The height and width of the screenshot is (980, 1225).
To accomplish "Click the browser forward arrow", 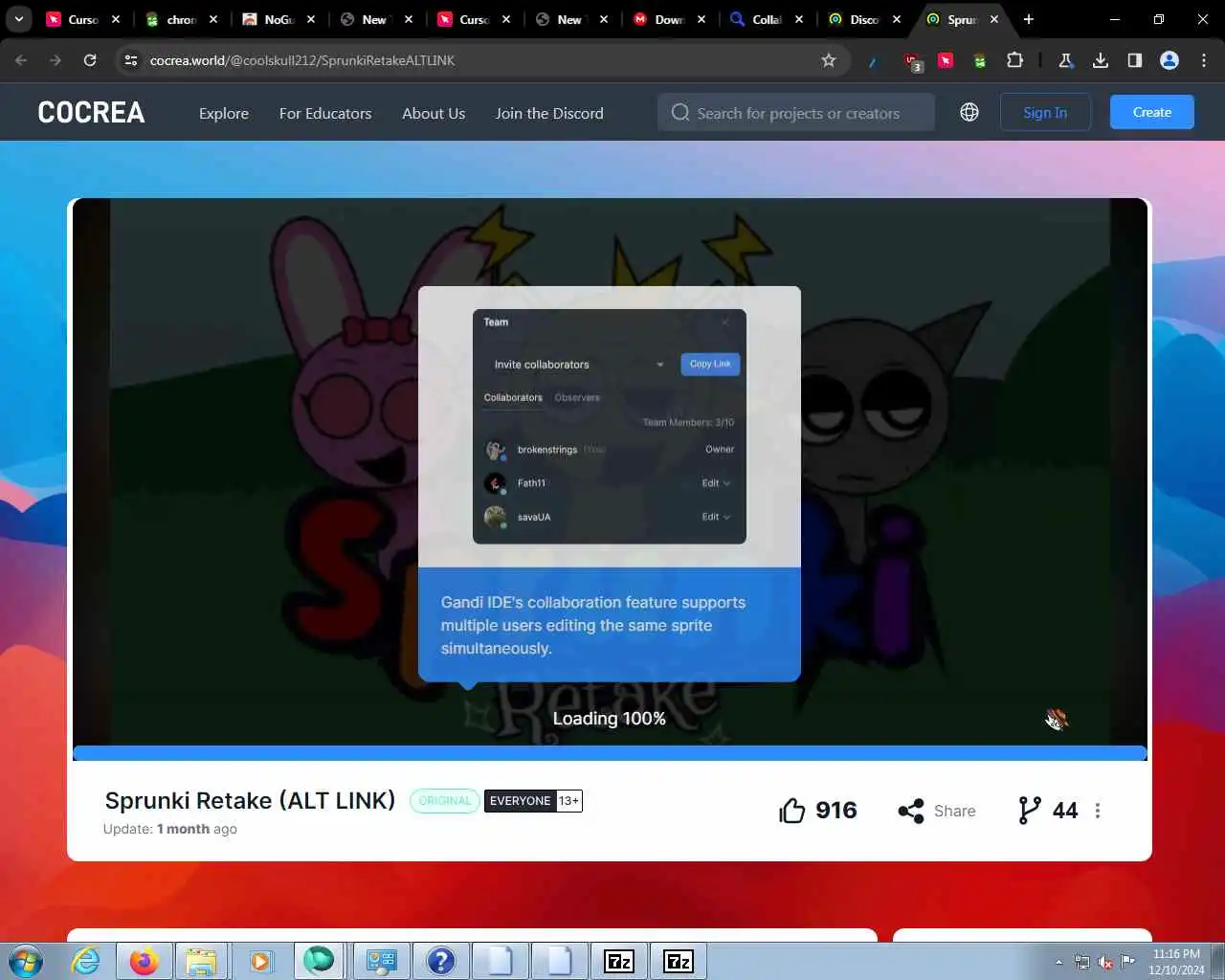I will (56, 60).
